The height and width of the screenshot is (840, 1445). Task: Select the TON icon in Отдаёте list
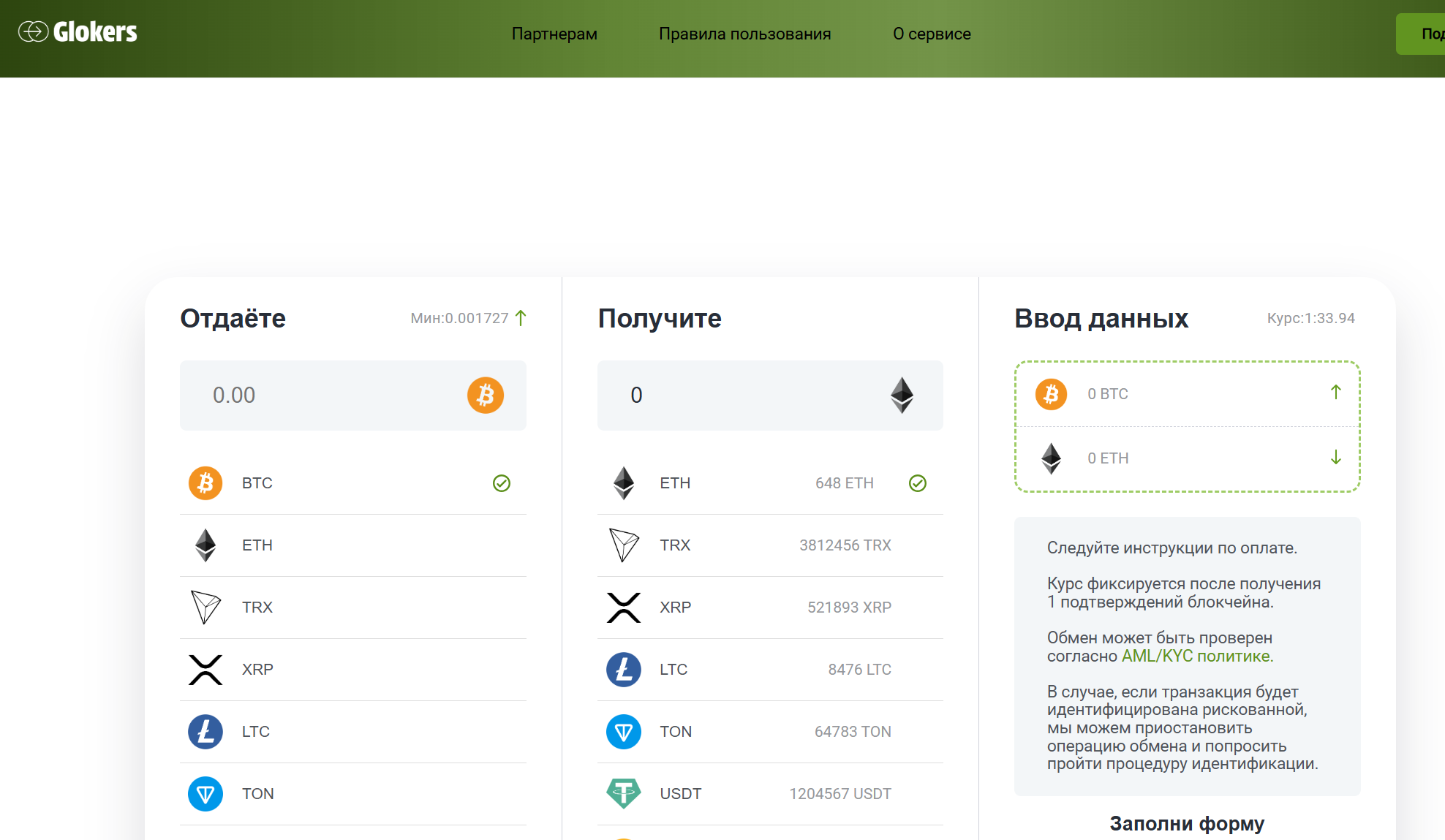click(205, 794)
